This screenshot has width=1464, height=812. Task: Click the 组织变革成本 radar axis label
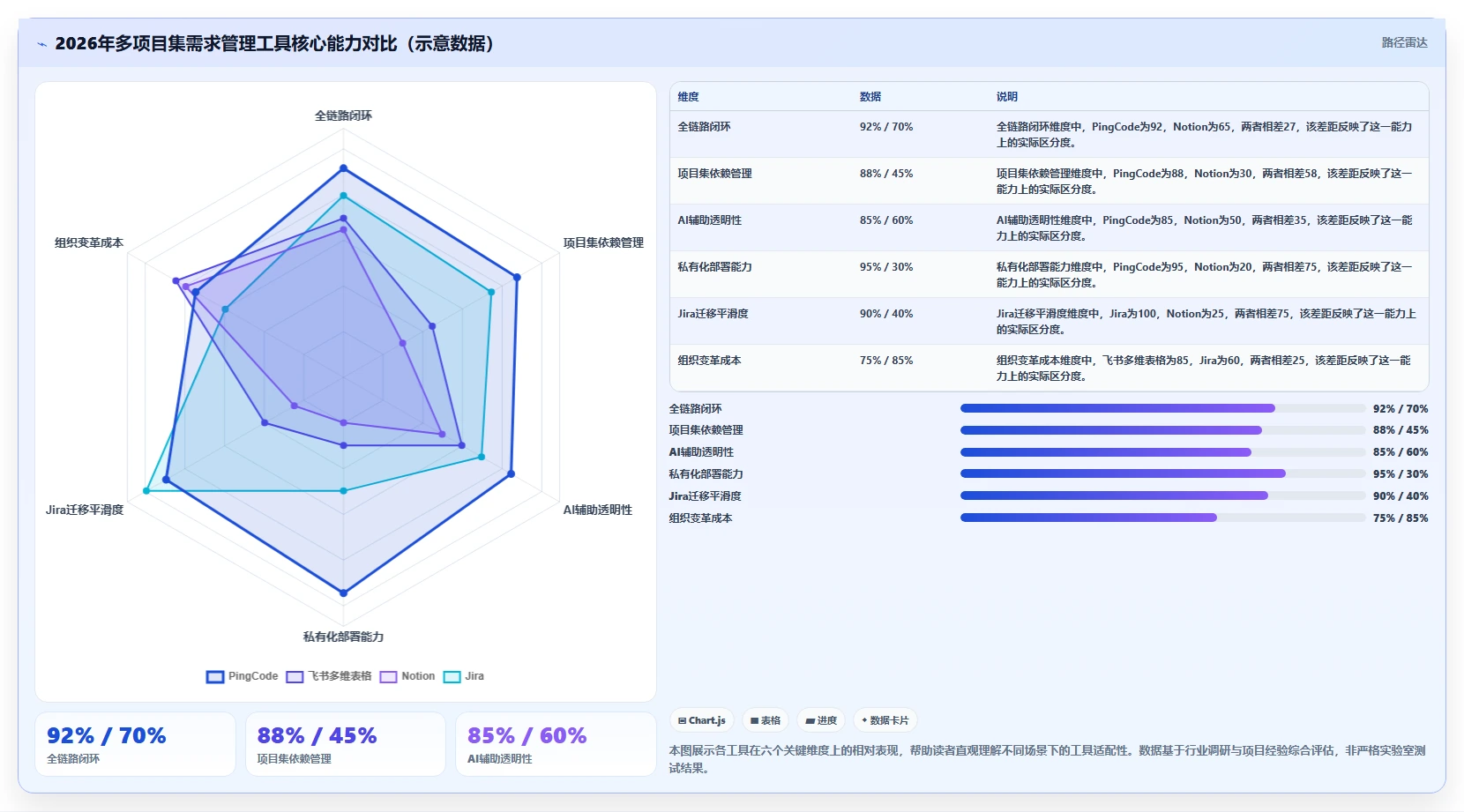tap(89, 242)
